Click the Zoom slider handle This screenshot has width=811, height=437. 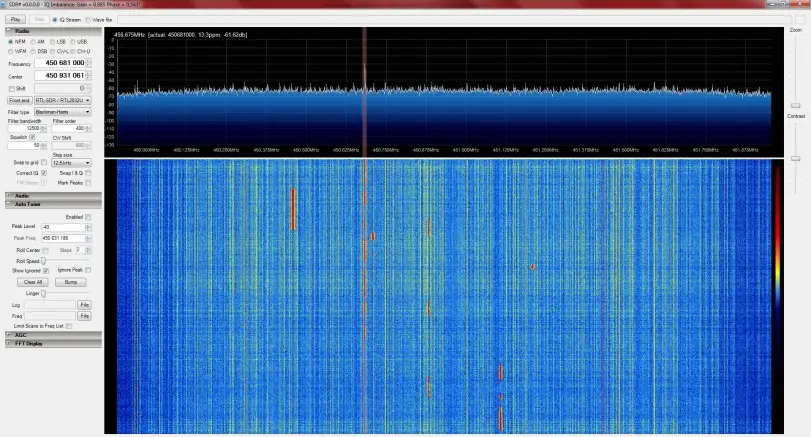tap(795, 105)
